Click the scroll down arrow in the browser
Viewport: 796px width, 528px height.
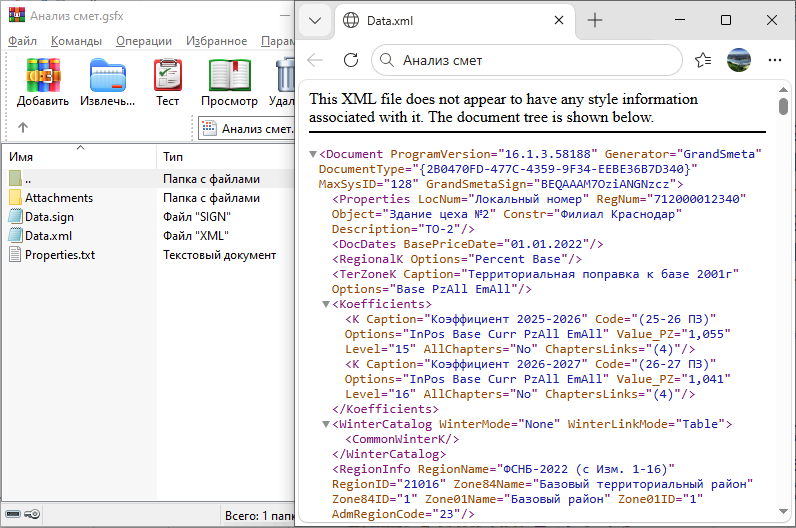pos(783,512)
